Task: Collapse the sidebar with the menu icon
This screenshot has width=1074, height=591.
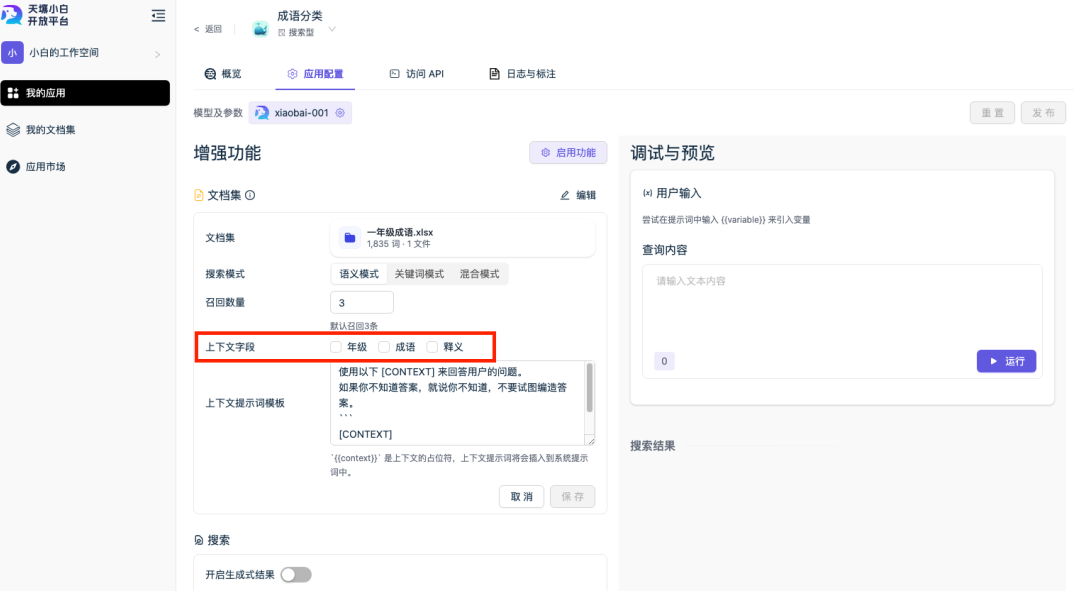Action: [158, 15]
